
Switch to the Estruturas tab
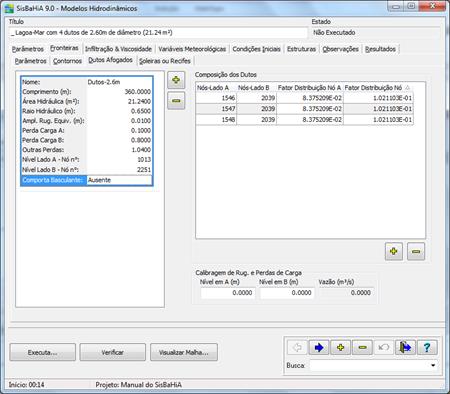[301, 49]
